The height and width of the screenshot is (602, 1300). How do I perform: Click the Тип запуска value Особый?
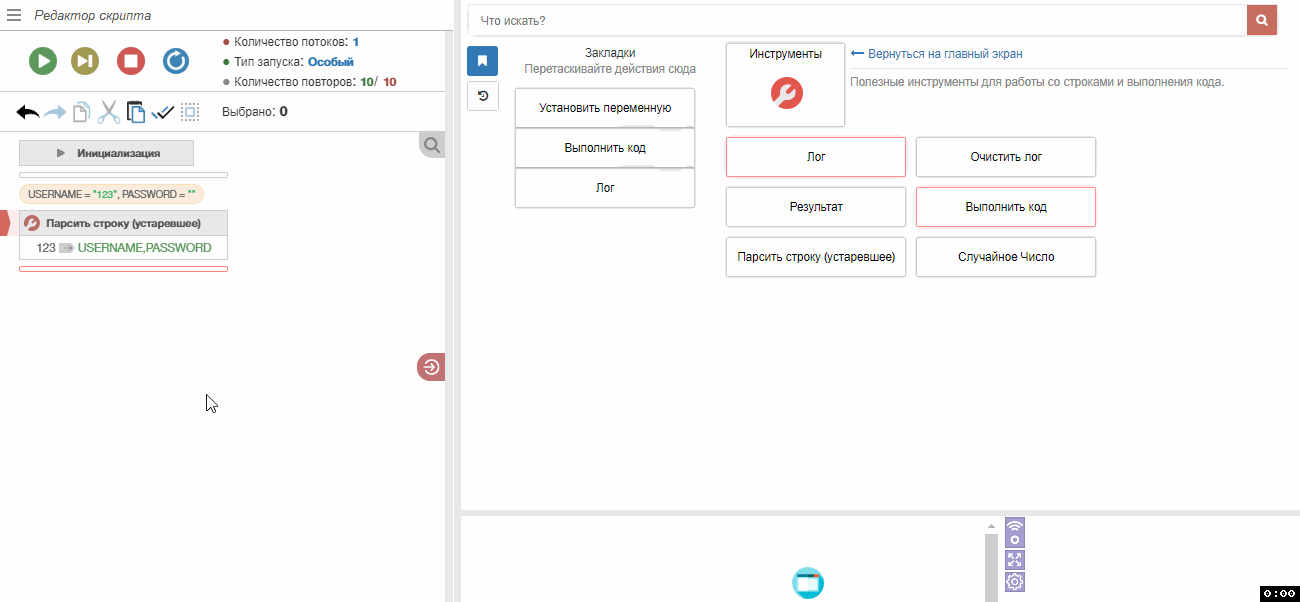pos(330,62)
